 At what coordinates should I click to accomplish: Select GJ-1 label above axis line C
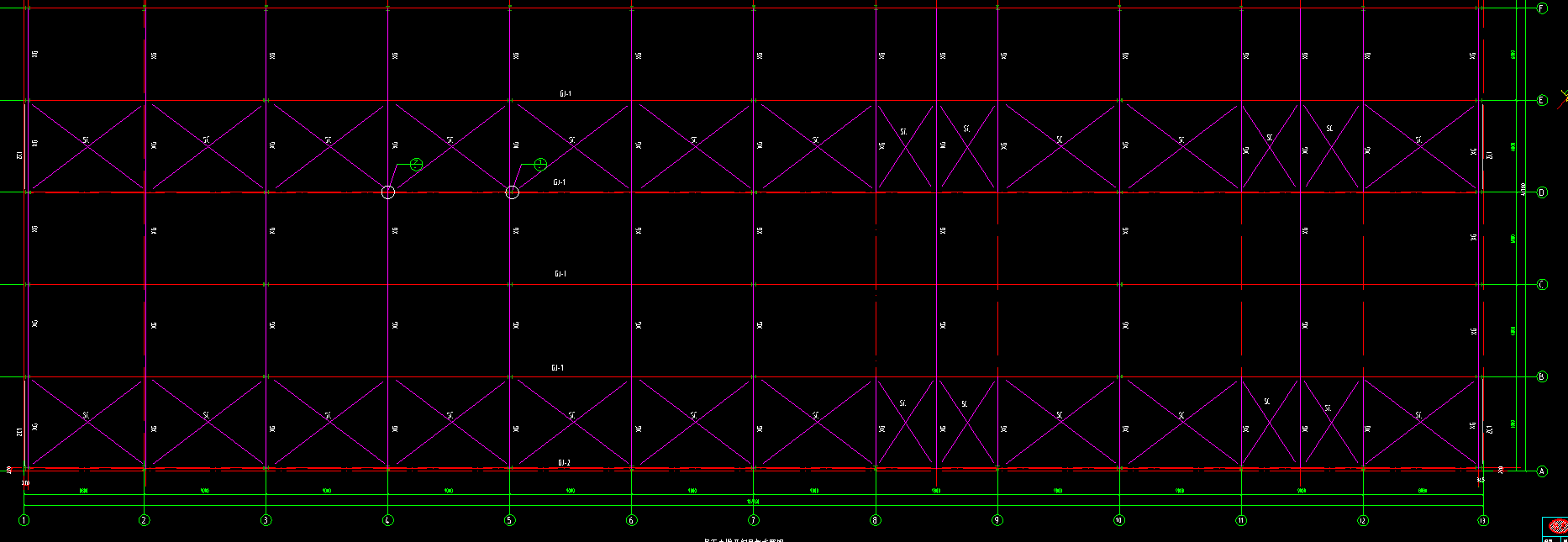pos(560,274)
